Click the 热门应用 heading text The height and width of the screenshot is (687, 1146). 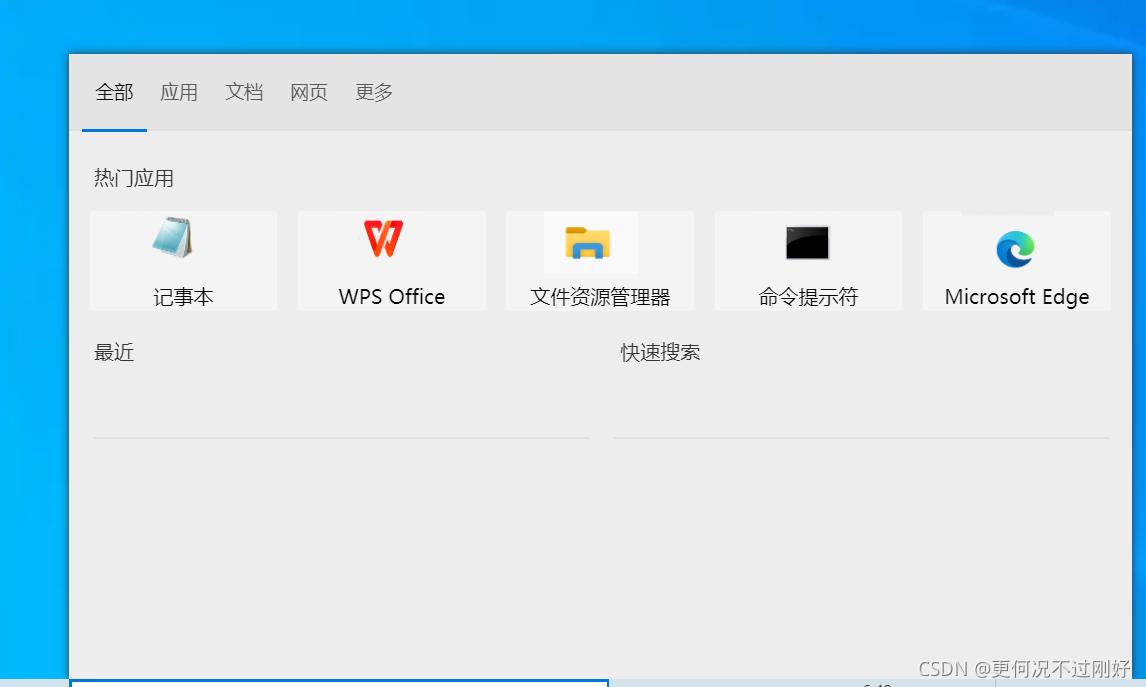pos(134,178)
